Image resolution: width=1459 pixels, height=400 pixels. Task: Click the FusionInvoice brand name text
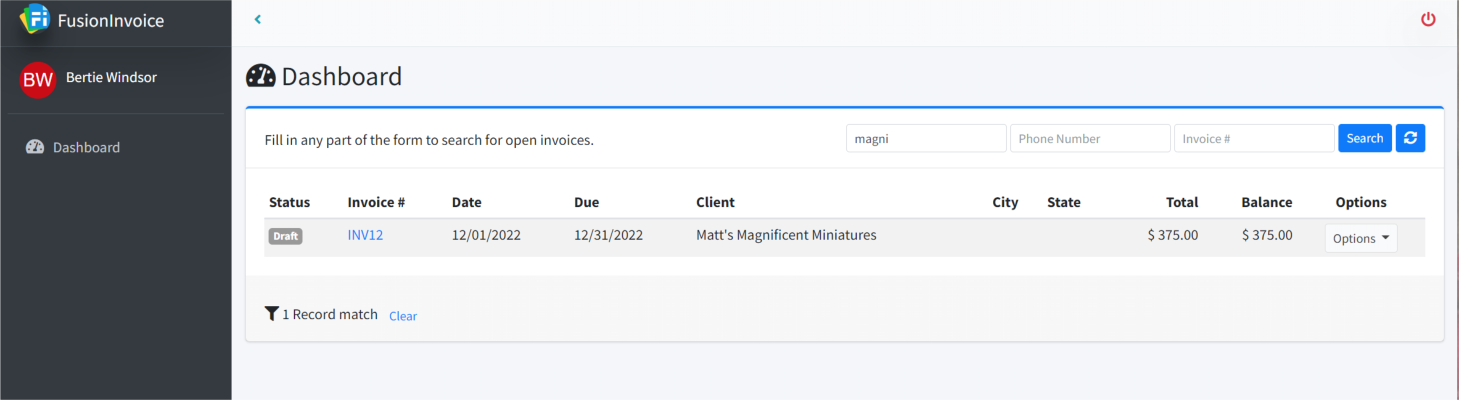click(111, 20)
